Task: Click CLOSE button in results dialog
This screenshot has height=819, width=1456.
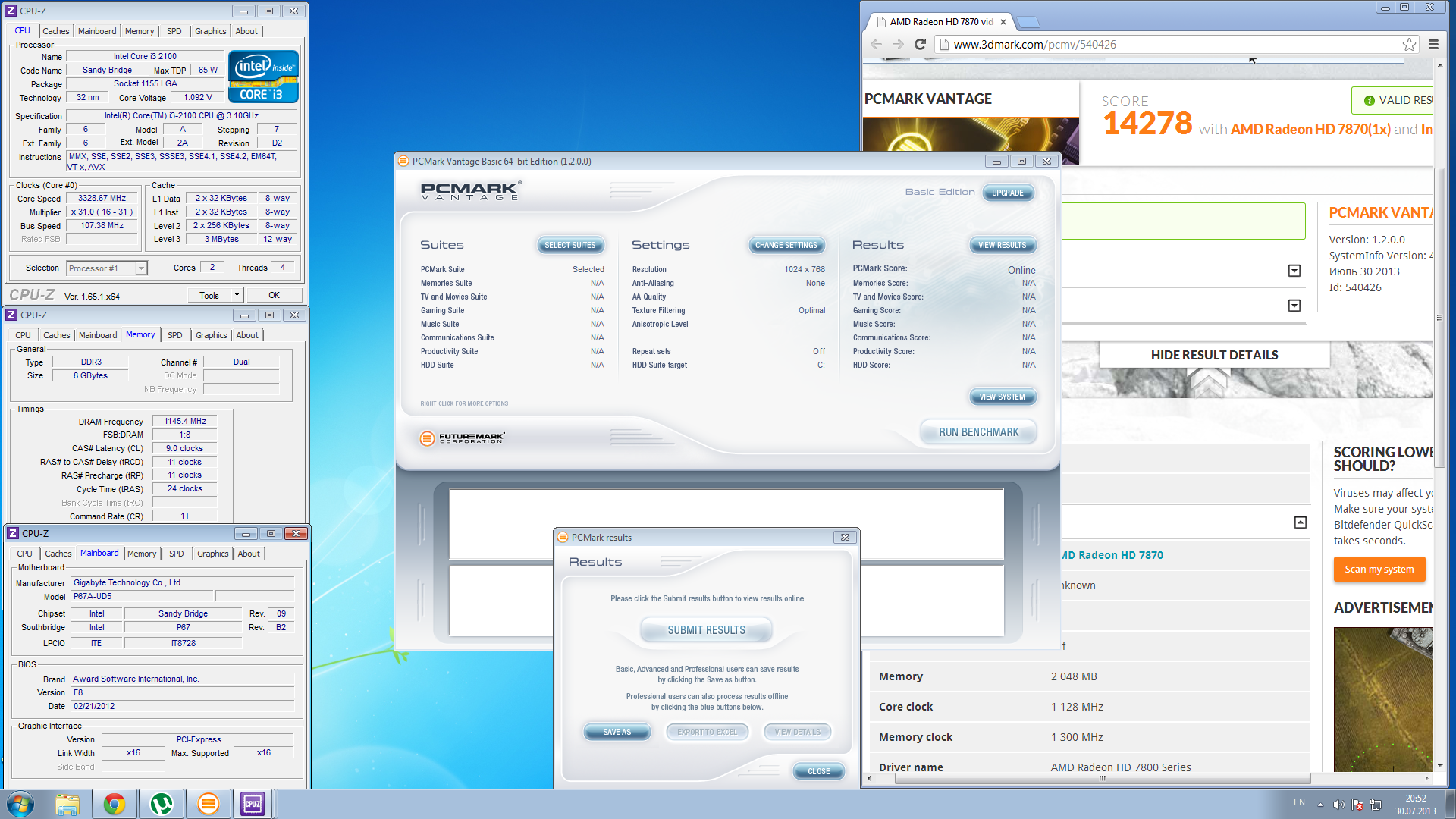Action: pos(819,771)
